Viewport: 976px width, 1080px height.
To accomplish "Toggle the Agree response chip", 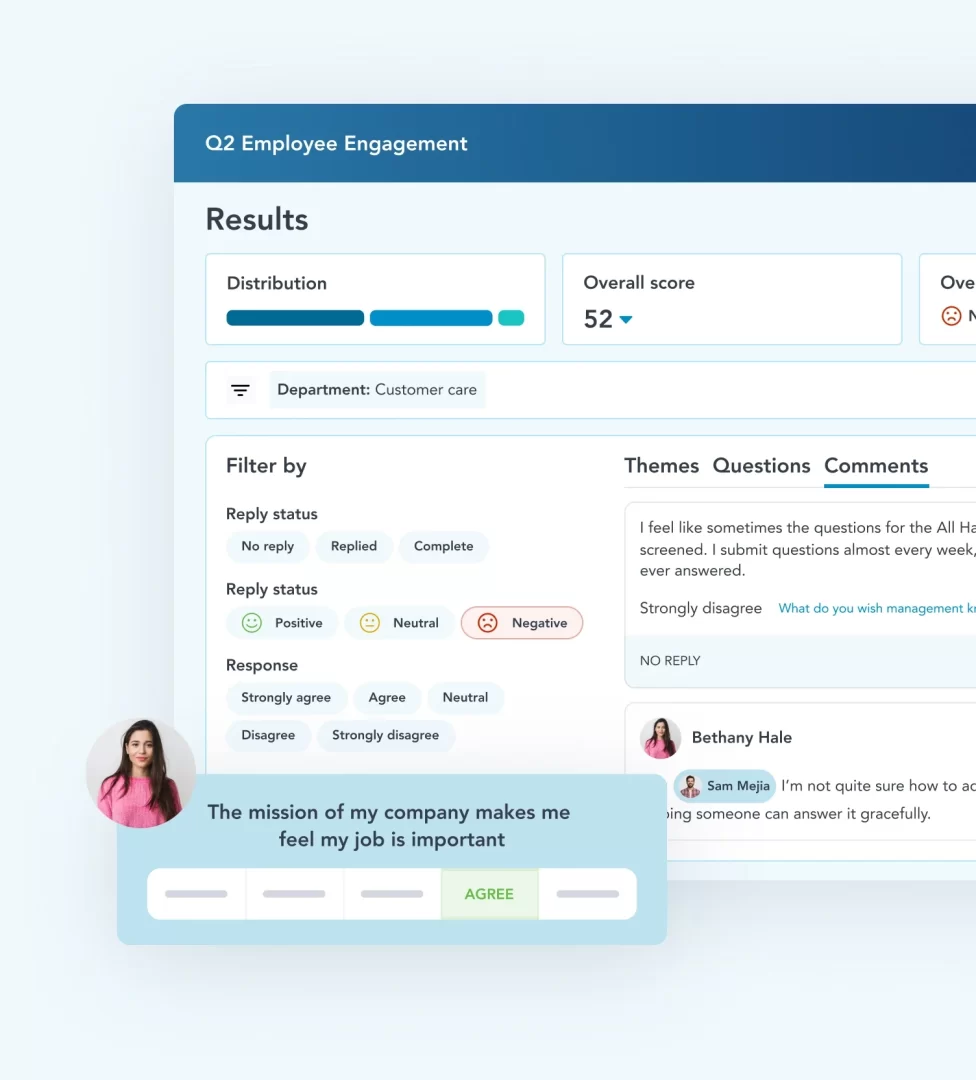I will coord(387,698).
